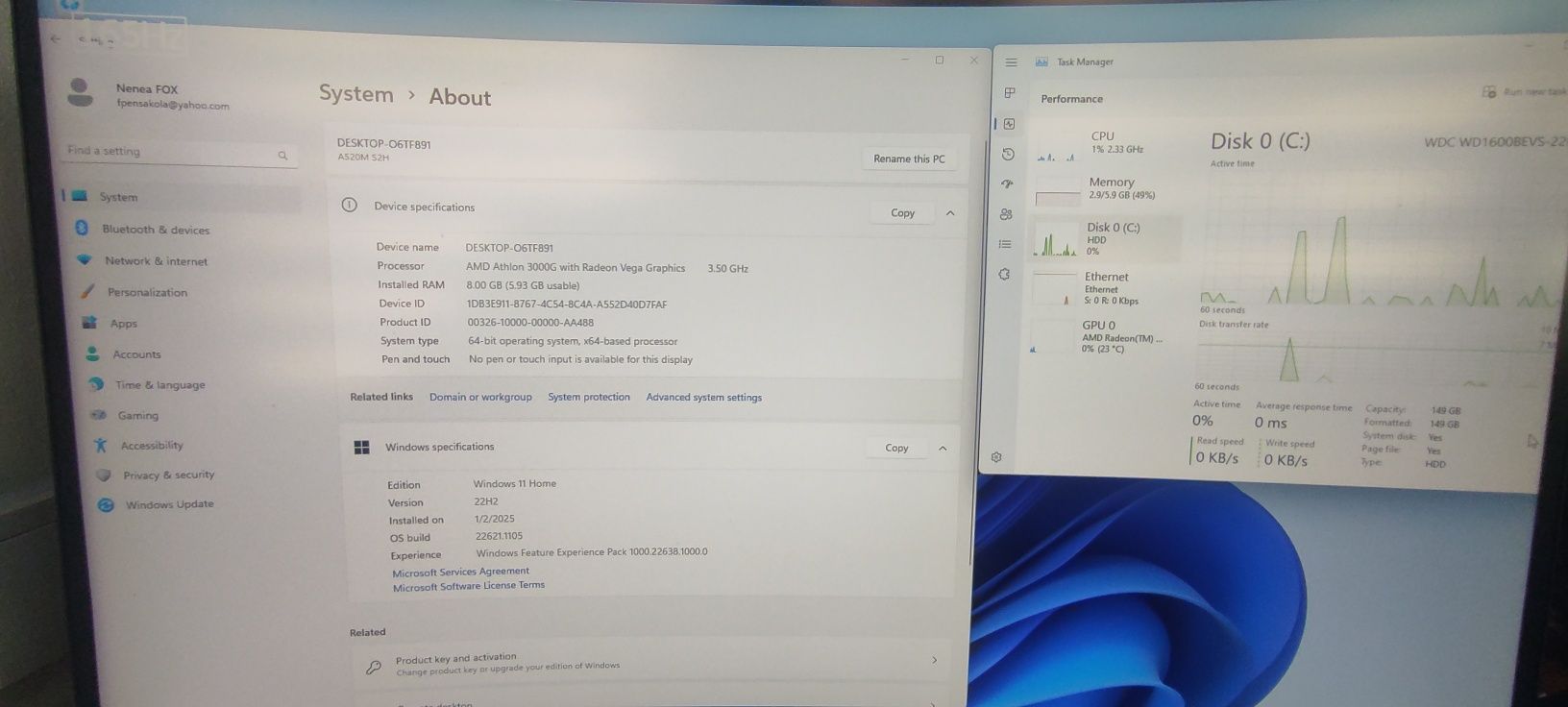Open Details tab in Task Manager

pyautogui.click(x=1005, y=244)
